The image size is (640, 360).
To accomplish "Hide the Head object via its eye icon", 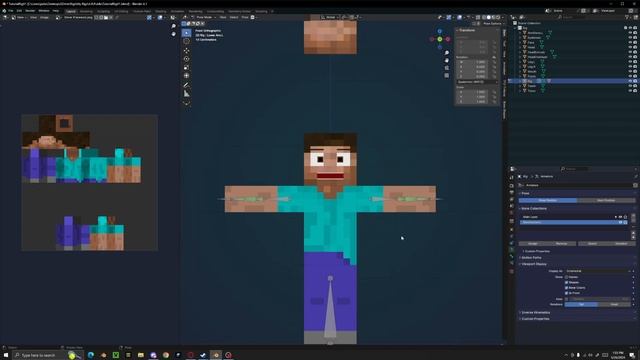I will (630, 47).
